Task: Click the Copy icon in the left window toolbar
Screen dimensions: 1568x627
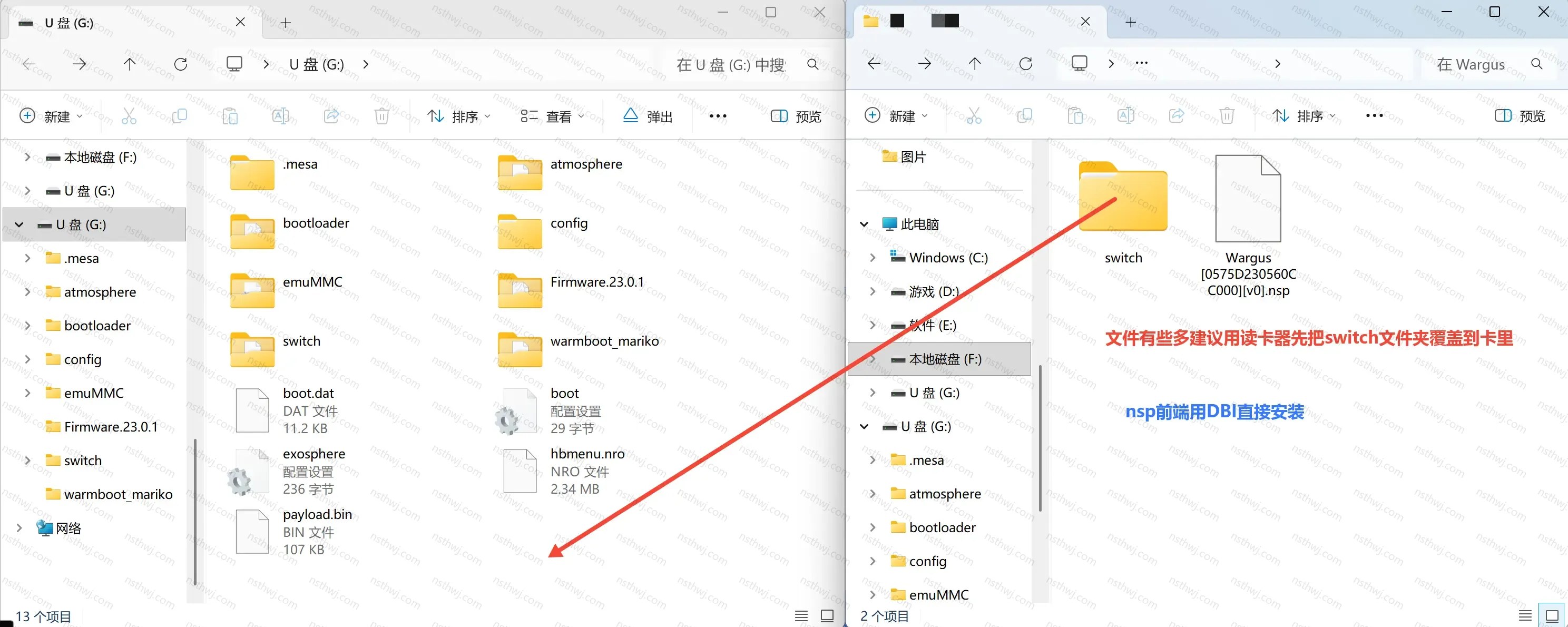Action: (x=180, y=116)
